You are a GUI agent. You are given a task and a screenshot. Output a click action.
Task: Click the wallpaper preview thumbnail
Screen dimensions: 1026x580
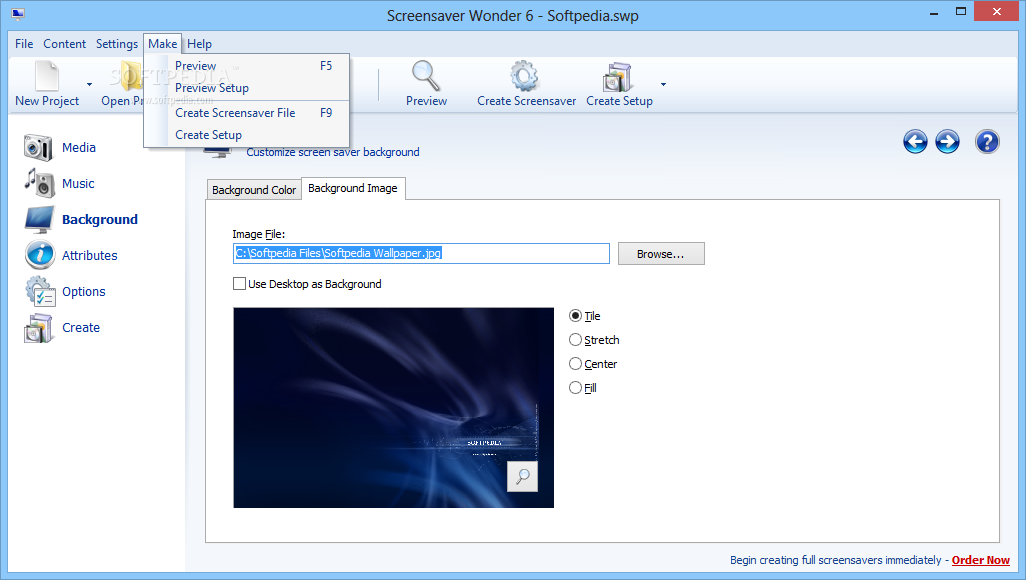pos(393,407)
